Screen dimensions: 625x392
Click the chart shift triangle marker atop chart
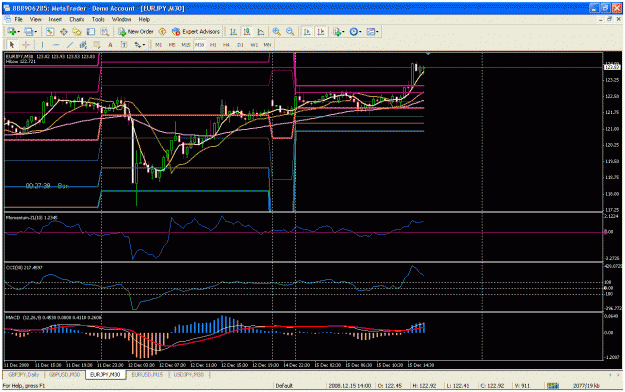pos(428,53)
